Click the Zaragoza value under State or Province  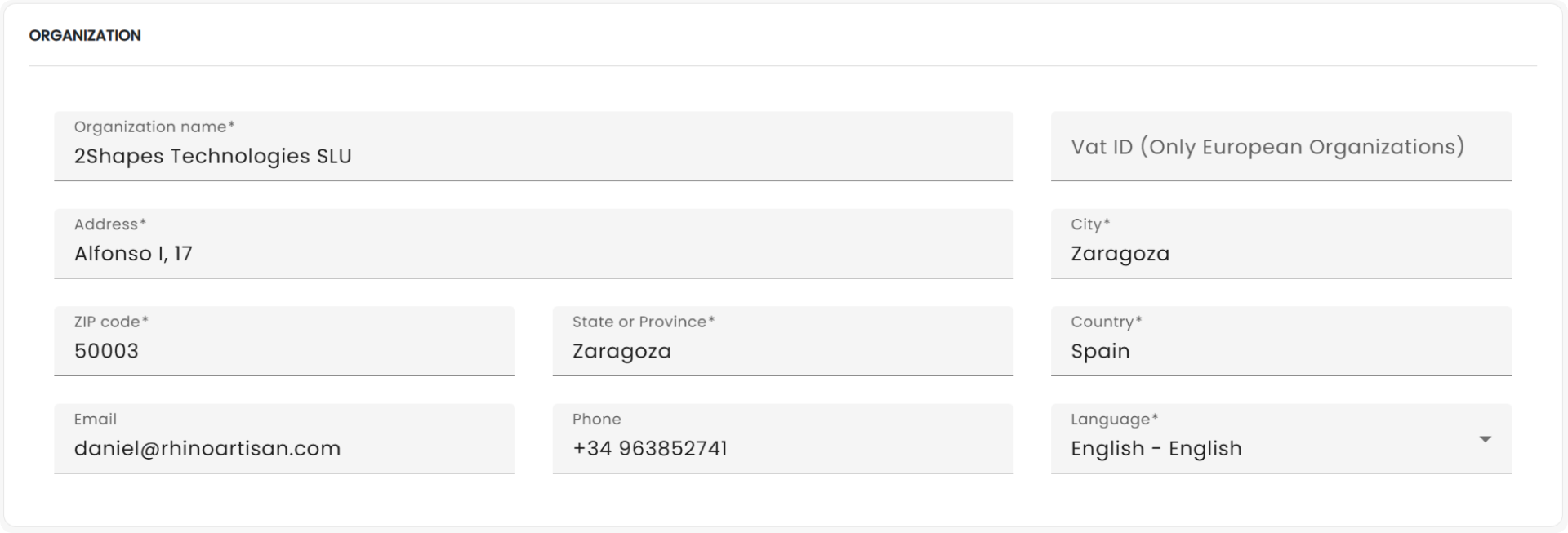621,351
